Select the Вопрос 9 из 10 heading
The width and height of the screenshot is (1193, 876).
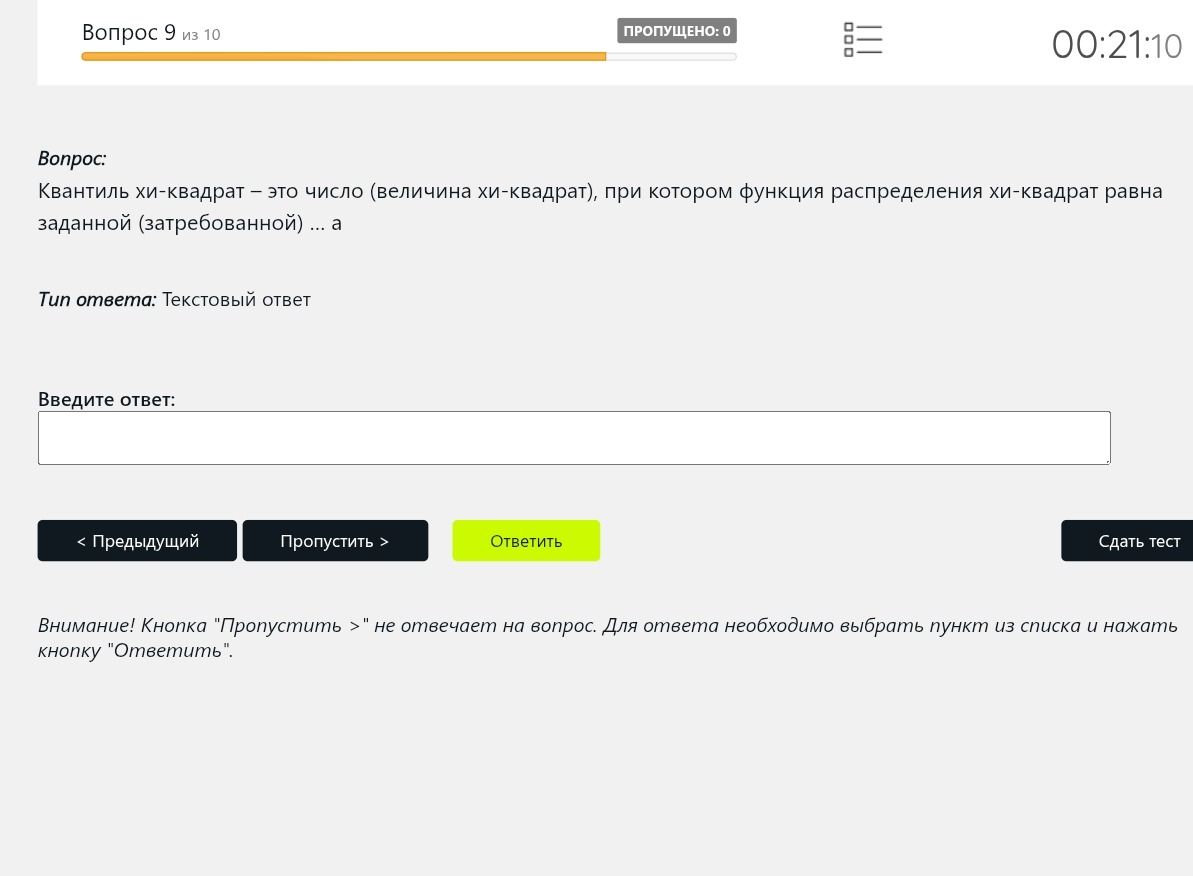pyautogui.click(x=151, y=33)
